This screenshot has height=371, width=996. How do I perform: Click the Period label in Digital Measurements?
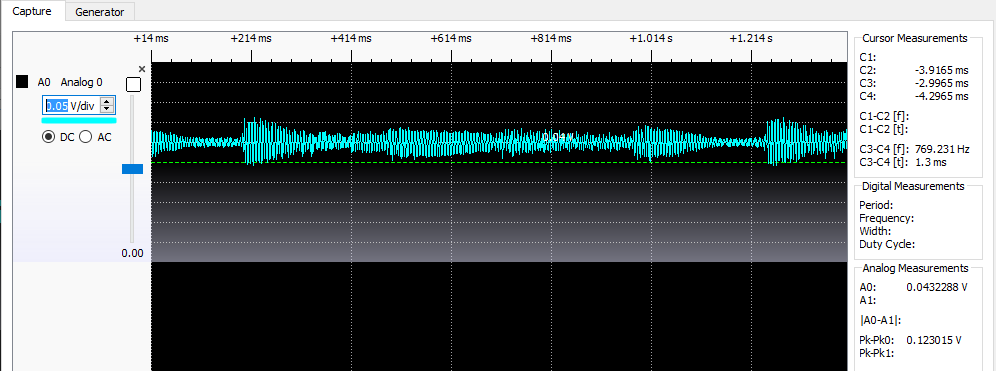876,205
